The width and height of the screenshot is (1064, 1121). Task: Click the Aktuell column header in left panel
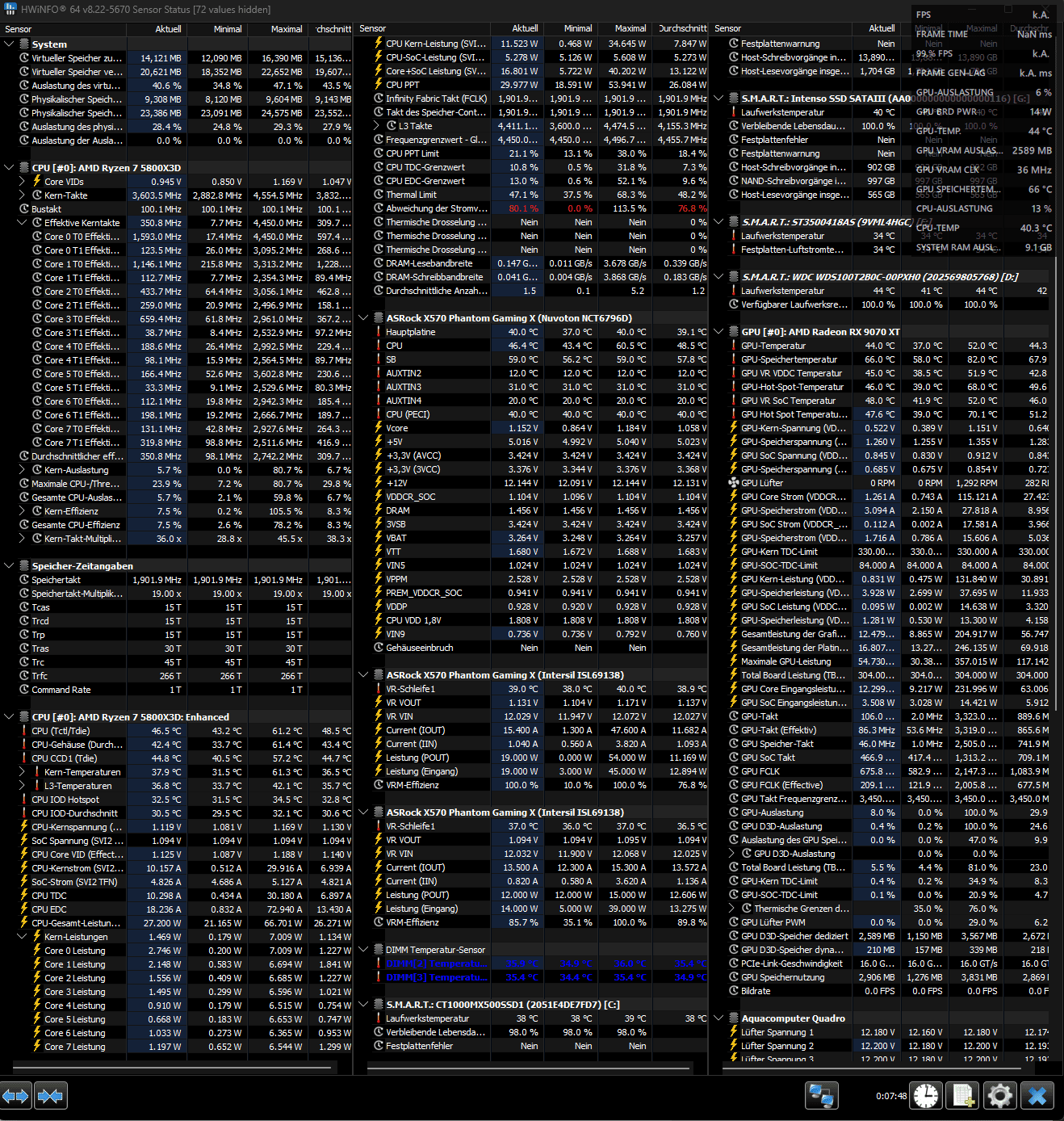coord(156,29)
